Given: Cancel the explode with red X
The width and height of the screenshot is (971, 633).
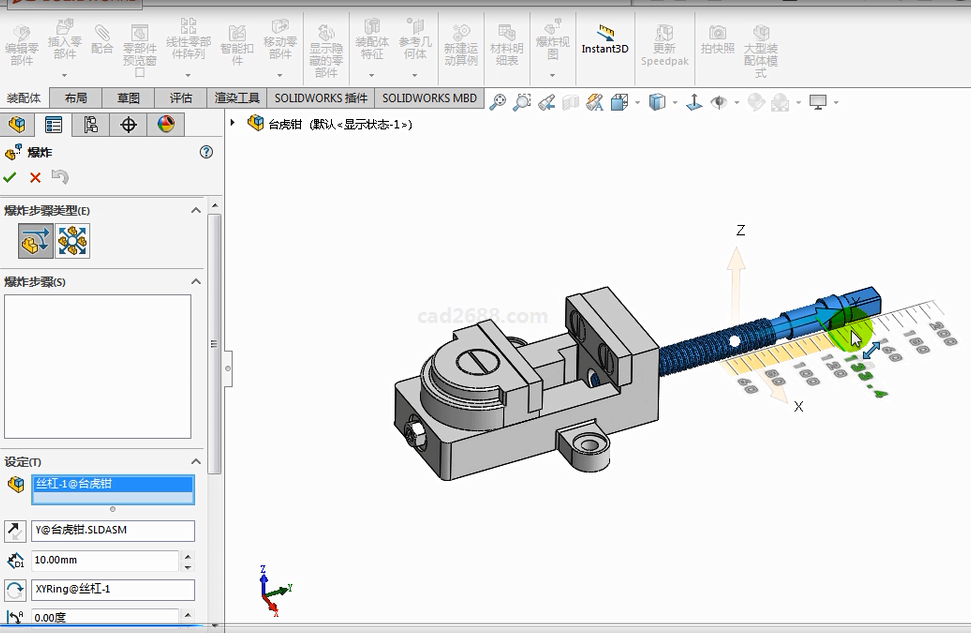Looking at the screenshot, I should pyautogui.click(x=35, y=177).
